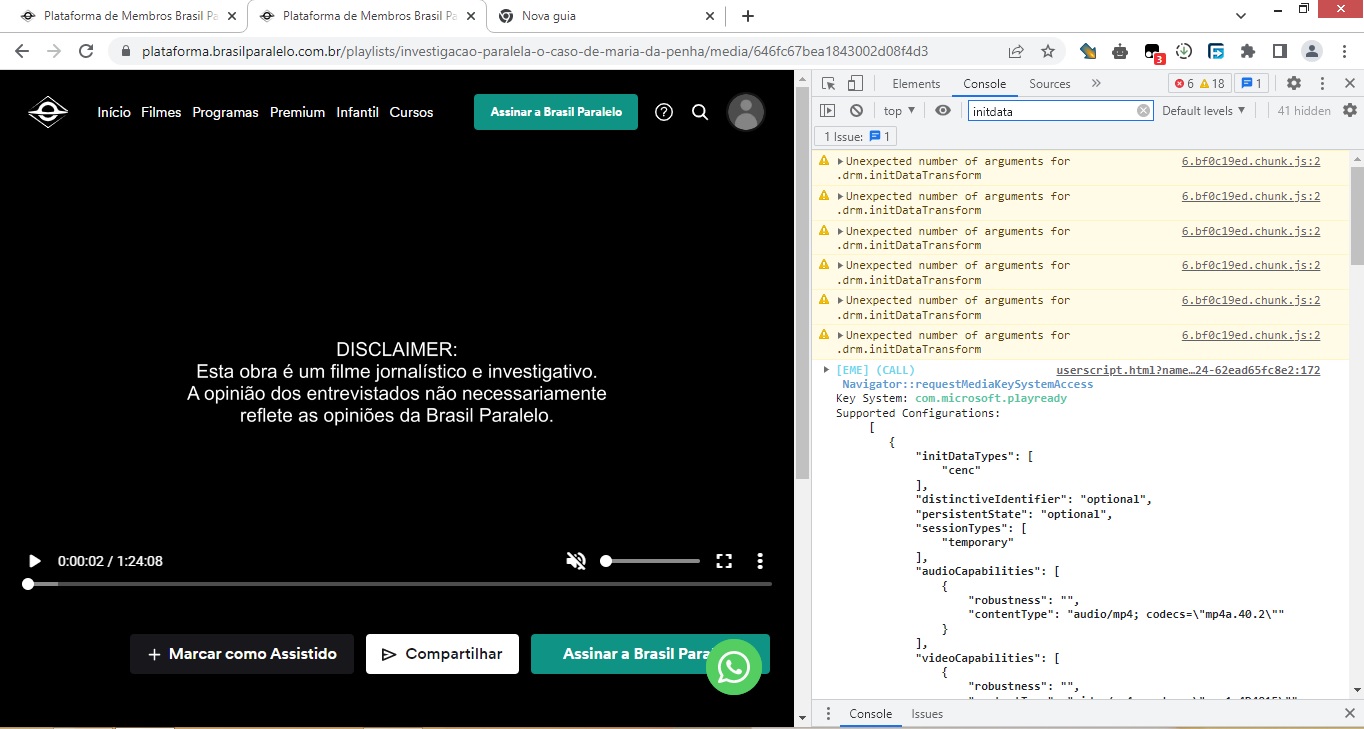This screenshot has width=1364, height=729.
Task: Go back in browser history
Action: [22, 51]
